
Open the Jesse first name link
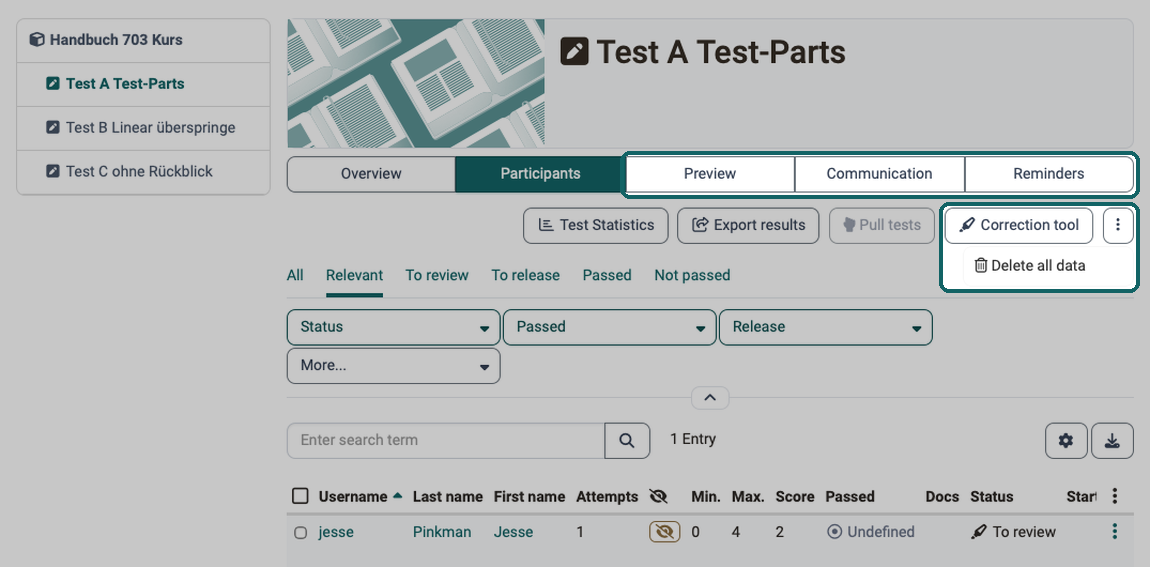click(x=513, y=532)
